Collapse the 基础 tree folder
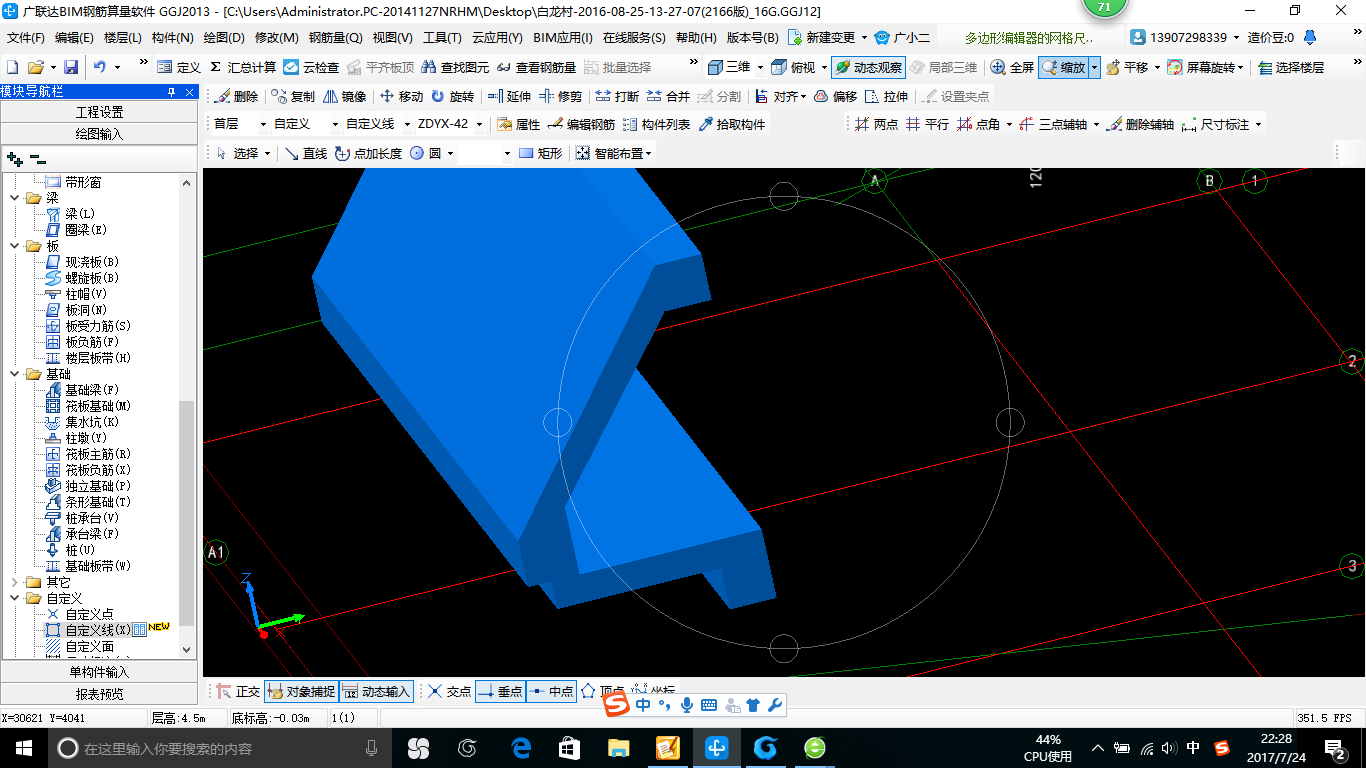Viewport: 1366px width, 768px height. click(x=14, y=374)
